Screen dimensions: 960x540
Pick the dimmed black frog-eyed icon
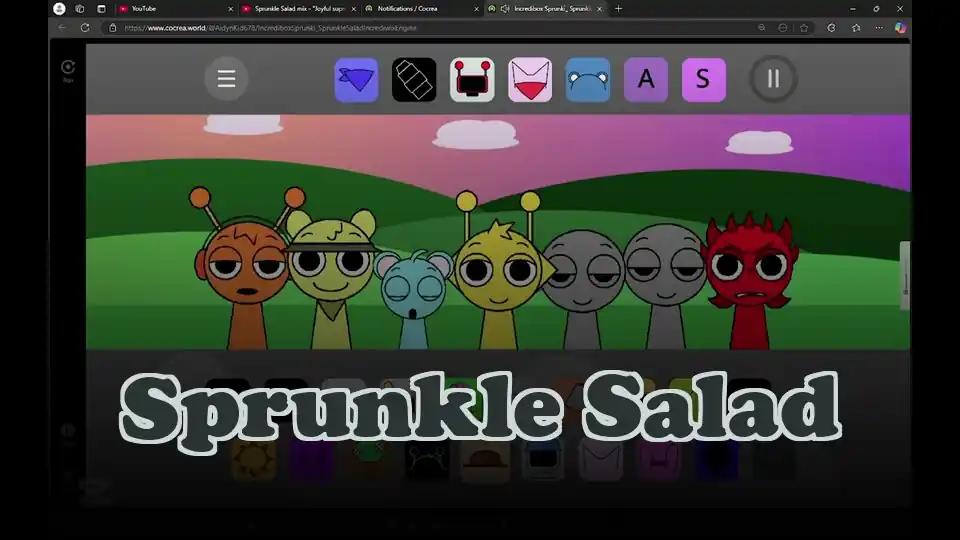coord(427,460)
